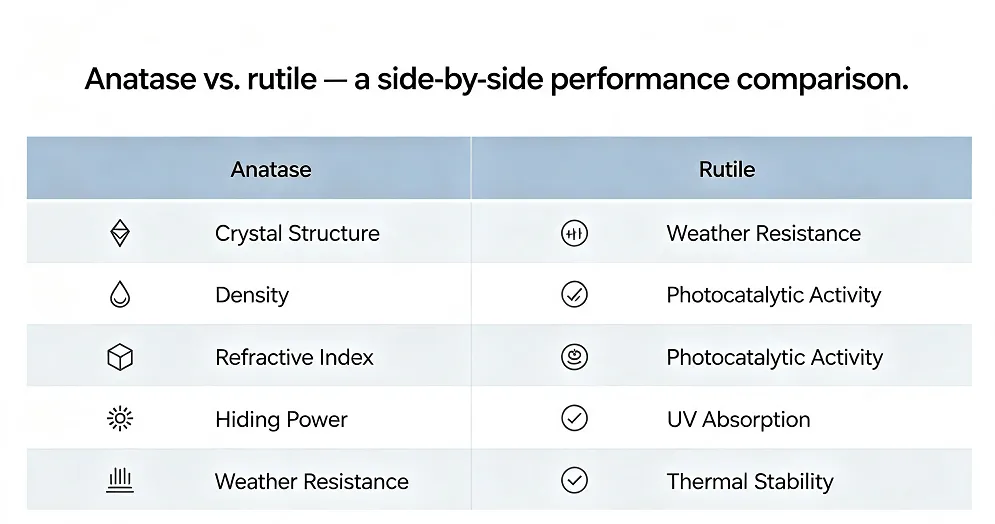Click the droplet icon beside Density
The width and height of the screenshot is (995, 524).
tap(120, 294)
